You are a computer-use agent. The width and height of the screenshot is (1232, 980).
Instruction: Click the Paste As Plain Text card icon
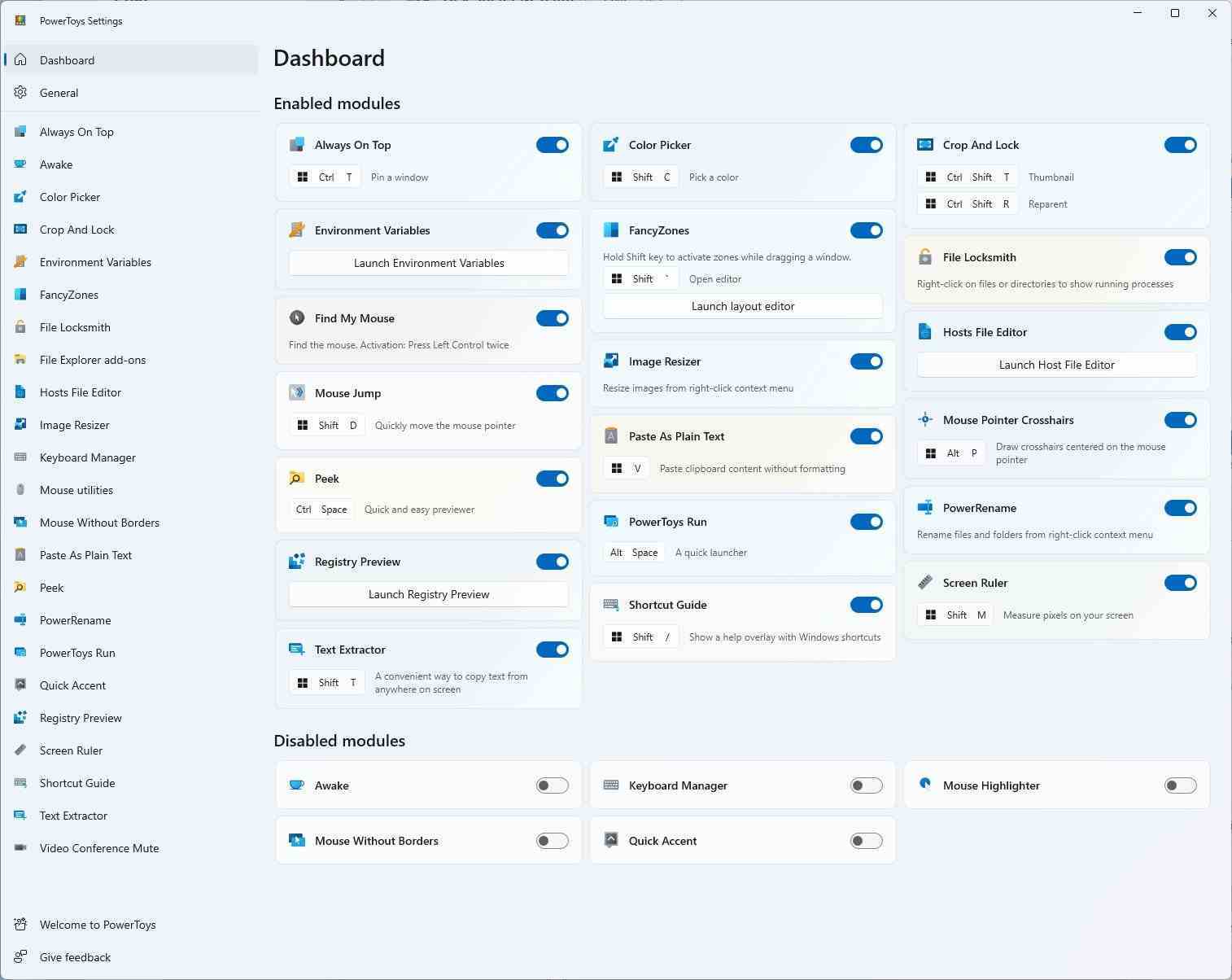click(x=611, y=436)
